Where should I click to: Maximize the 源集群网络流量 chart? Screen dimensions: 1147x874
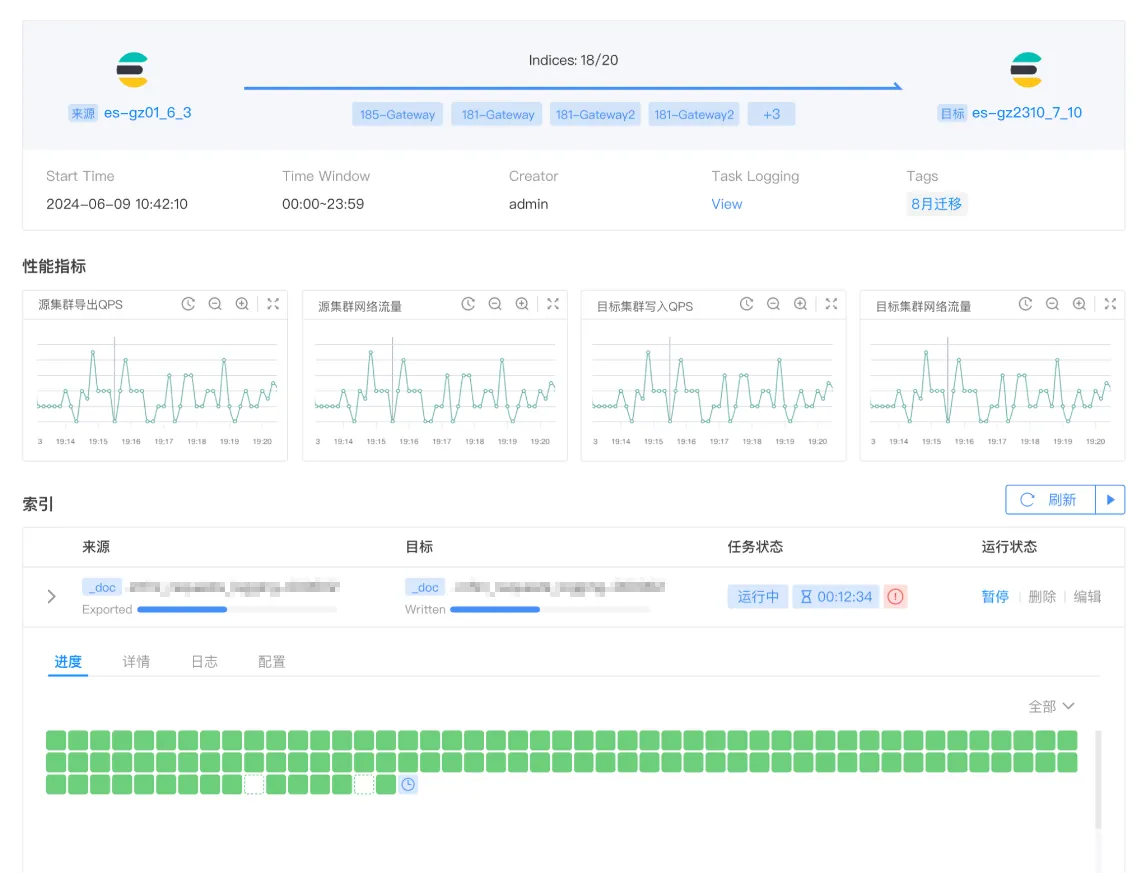553,304
